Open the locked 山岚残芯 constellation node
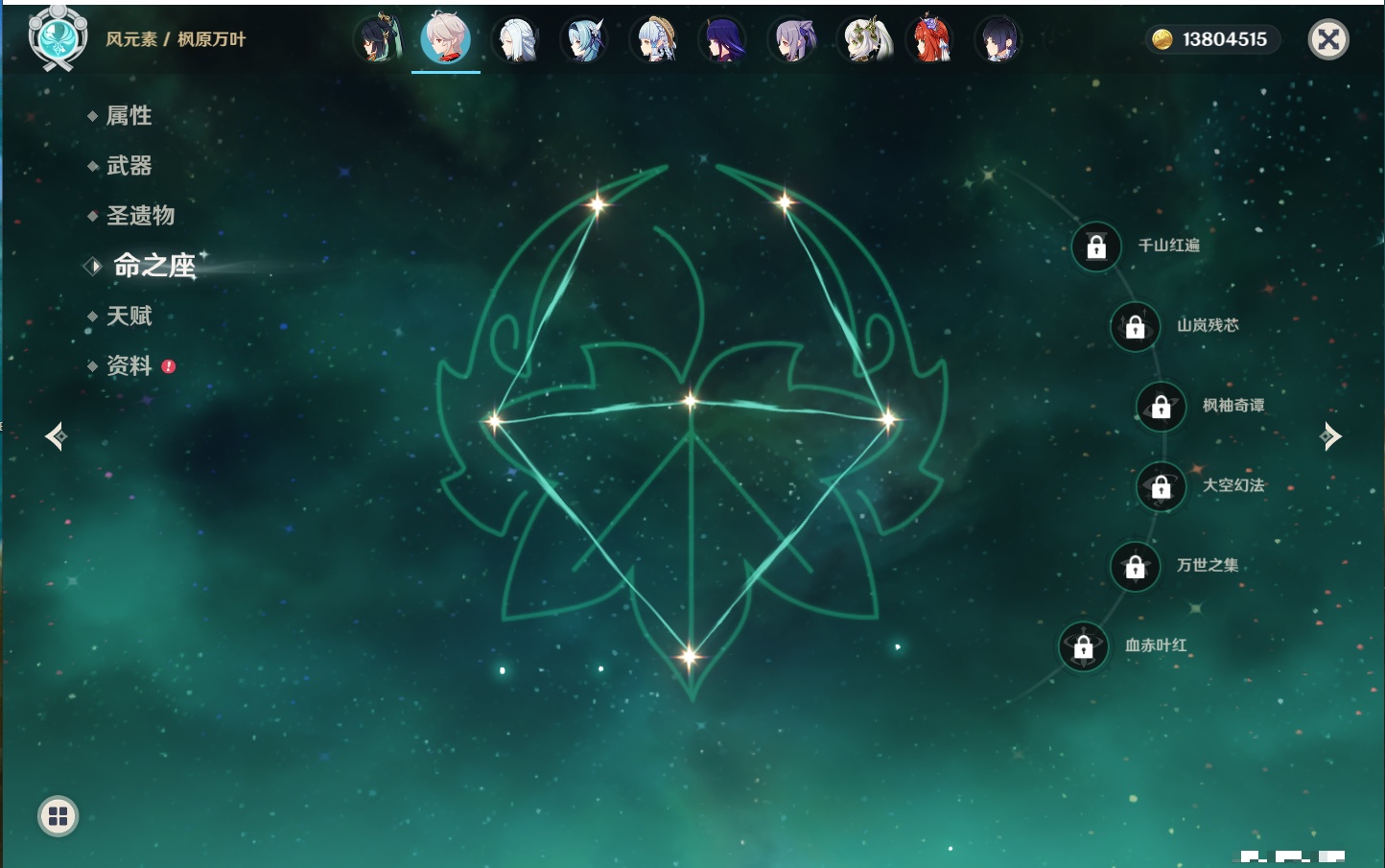This screenshot has width=1385, height=868. pos(1135,326)
